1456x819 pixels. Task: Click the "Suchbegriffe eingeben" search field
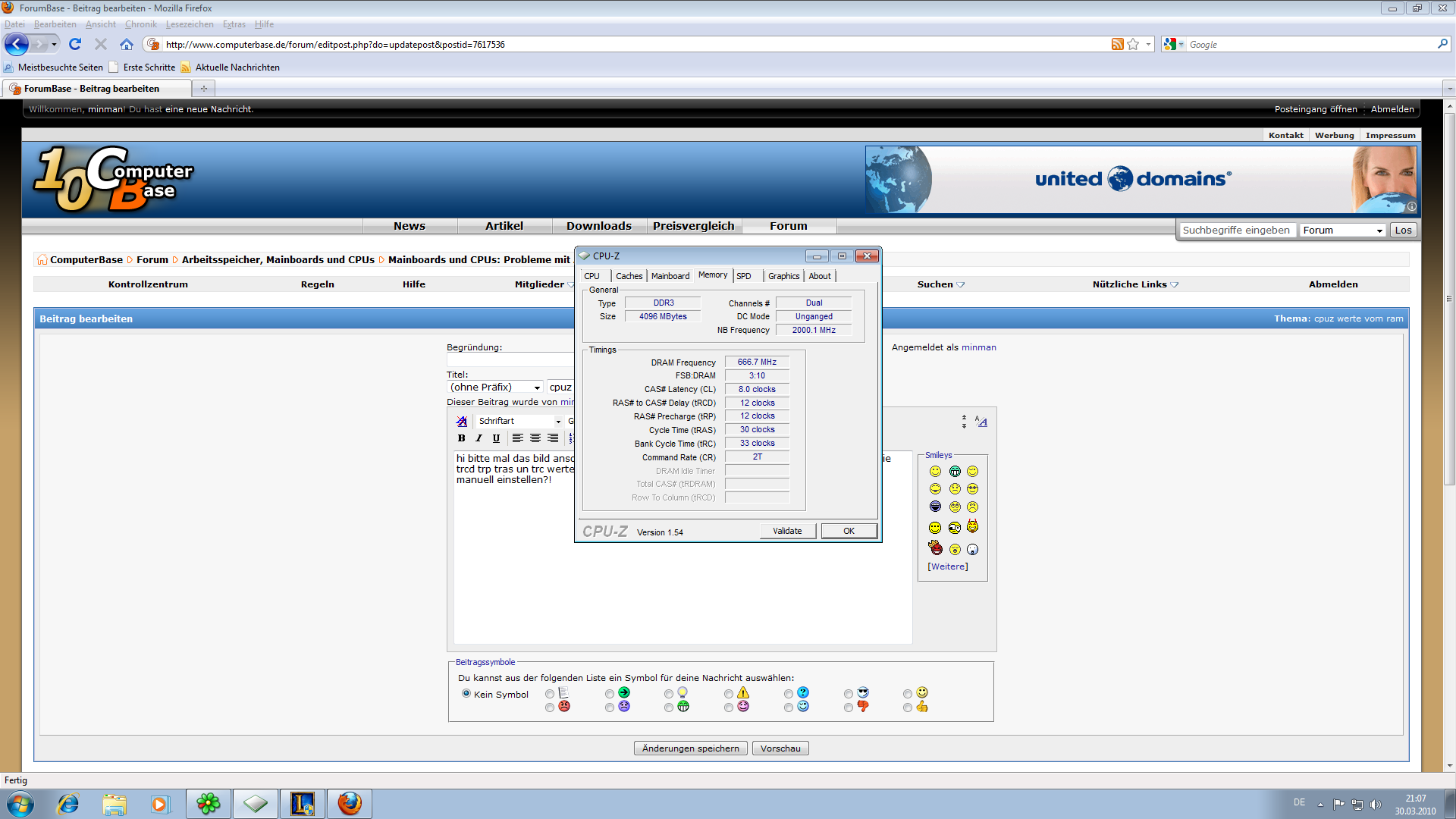pos(1236,231)
